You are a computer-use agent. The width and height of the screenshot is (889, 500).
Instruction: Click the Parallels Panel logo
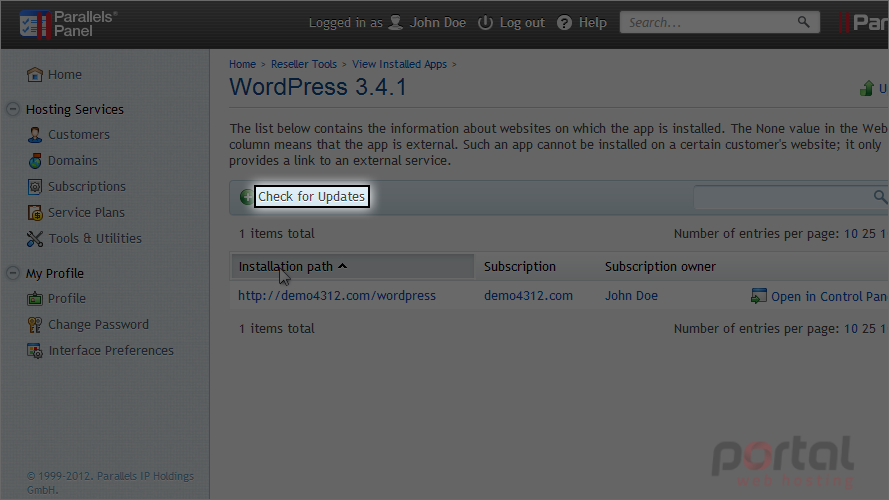tap(69, 24)
